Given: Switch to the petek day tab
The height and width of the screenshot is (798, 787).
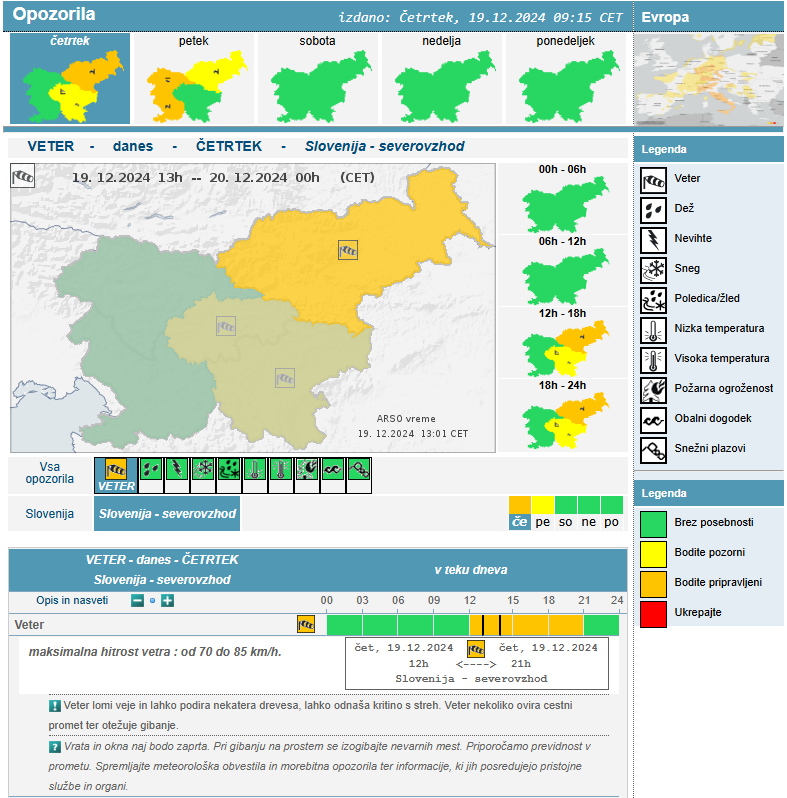Looking at the screenshot, I should (195, 78).
